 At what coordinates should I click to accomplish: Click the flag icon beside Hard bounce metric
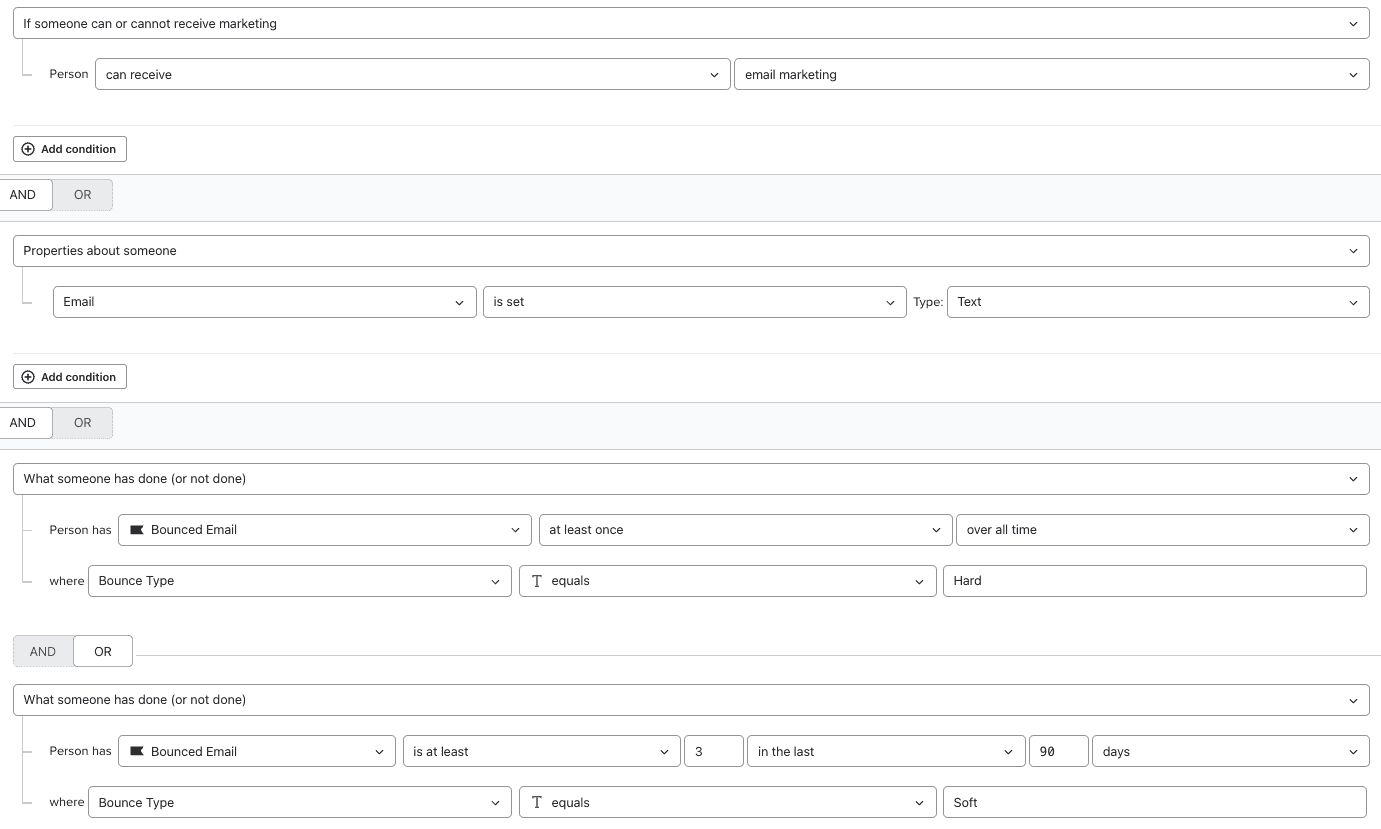point(137,530)
